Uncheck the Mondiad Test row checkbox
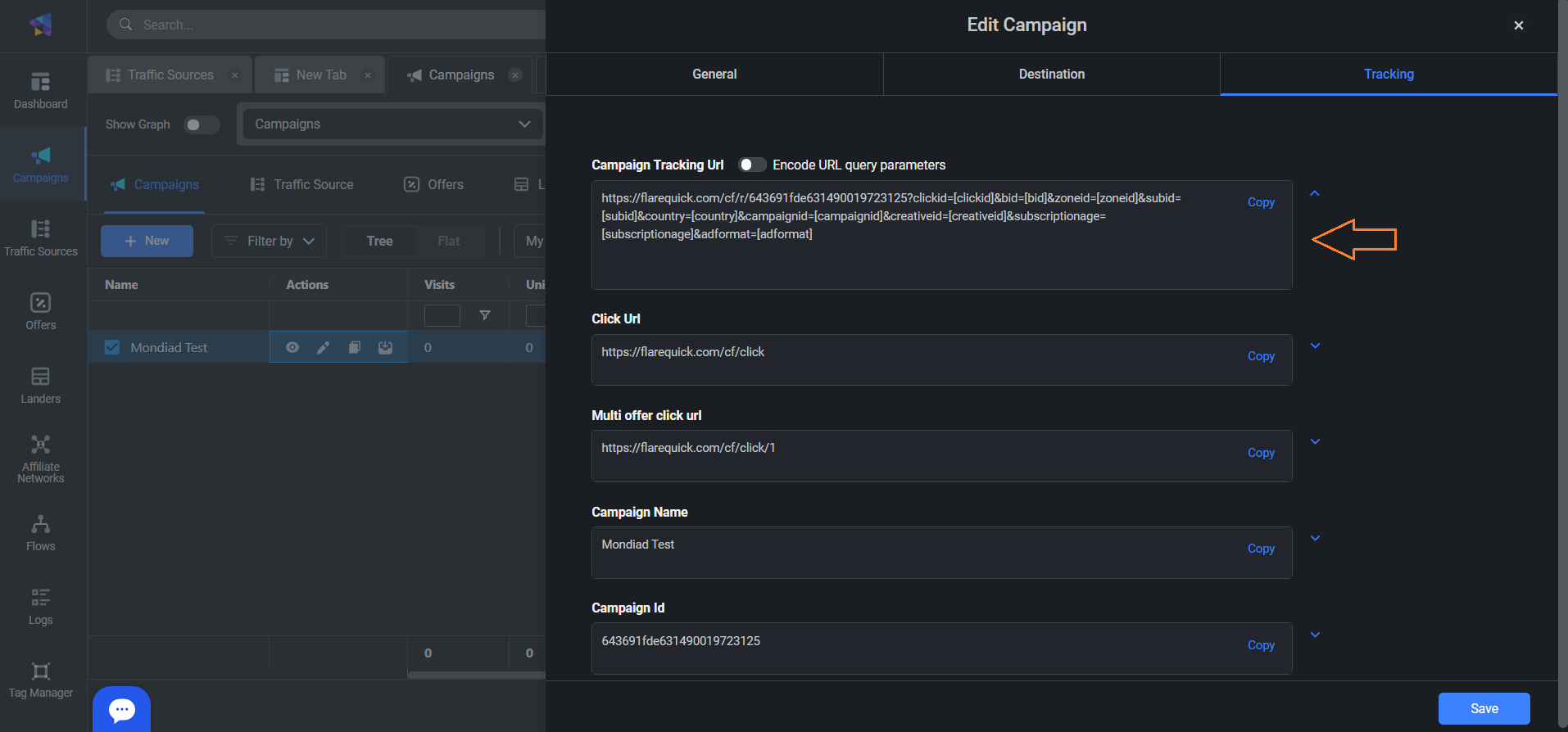This screenshot has height=732, width=1568. 112,348
